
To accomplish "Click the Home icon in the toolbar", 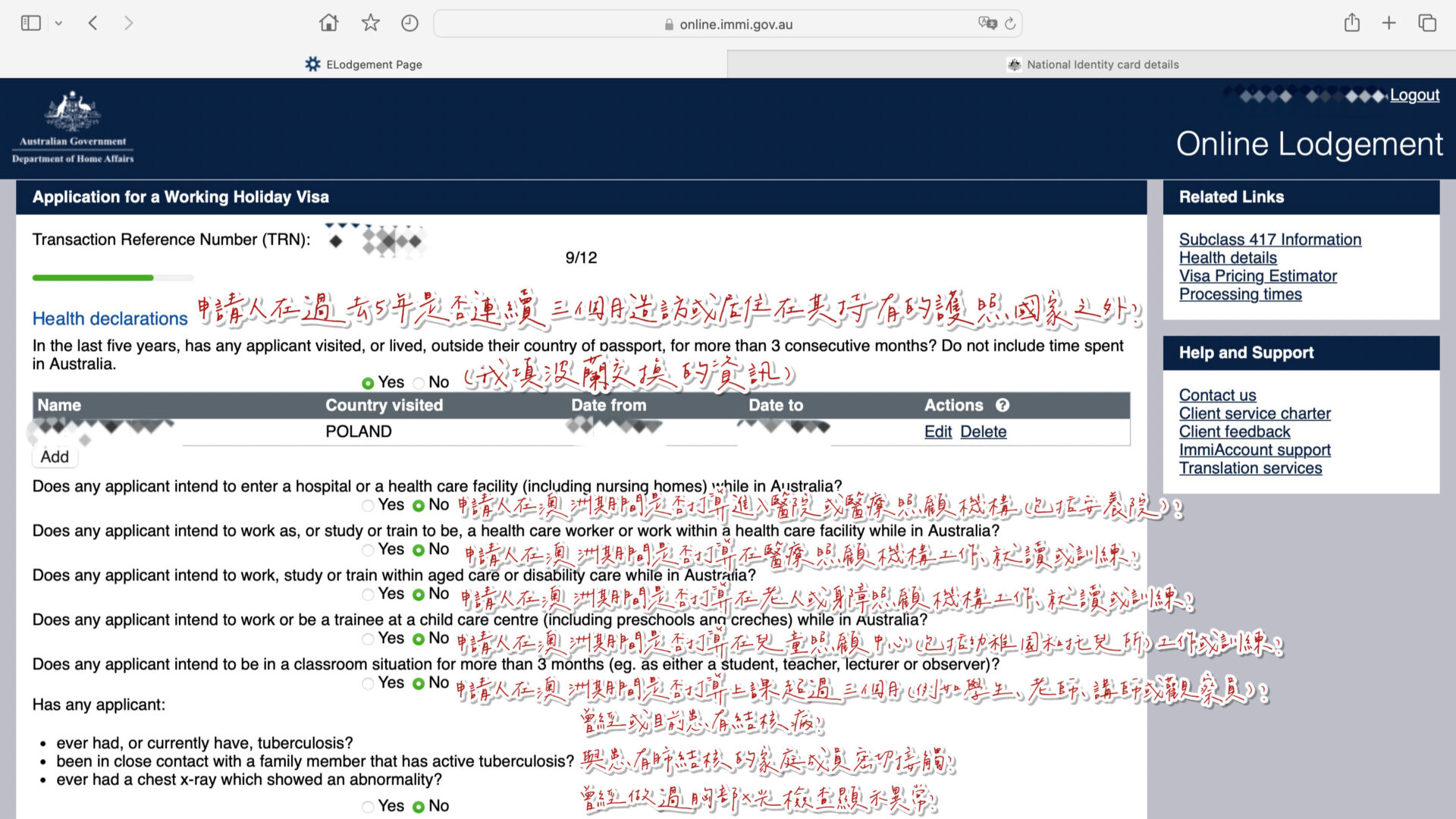I will click(328, 23).
